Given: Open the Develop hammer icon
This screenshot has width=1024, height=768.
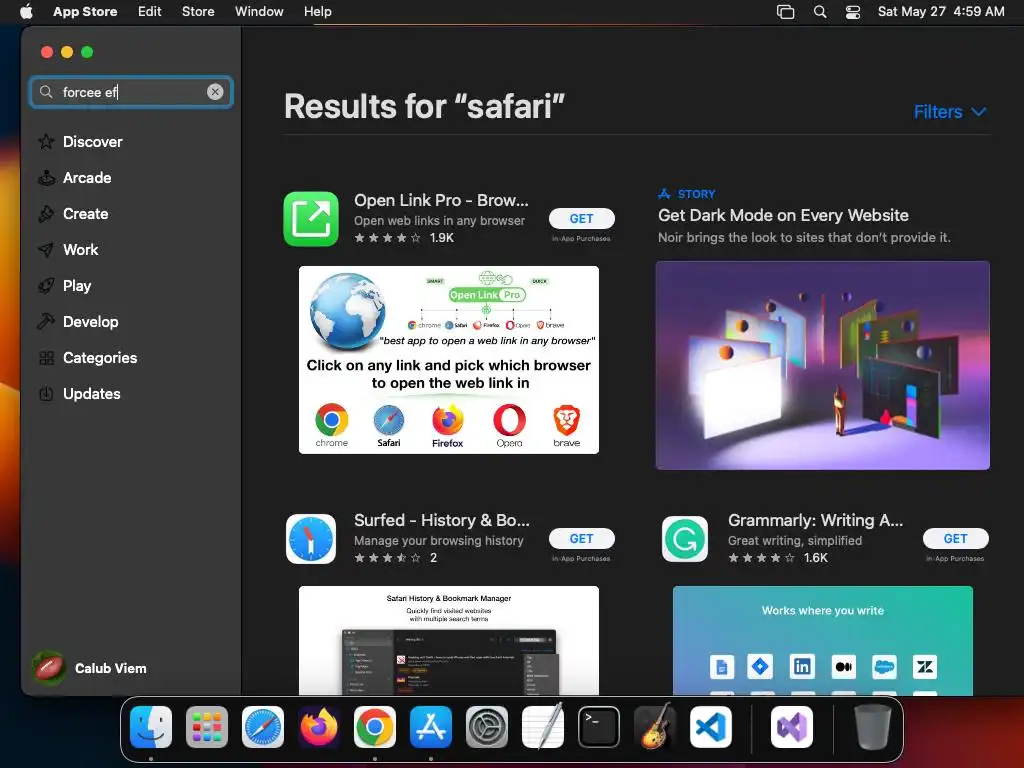Looking at the screenshot, I should point(46,321).
